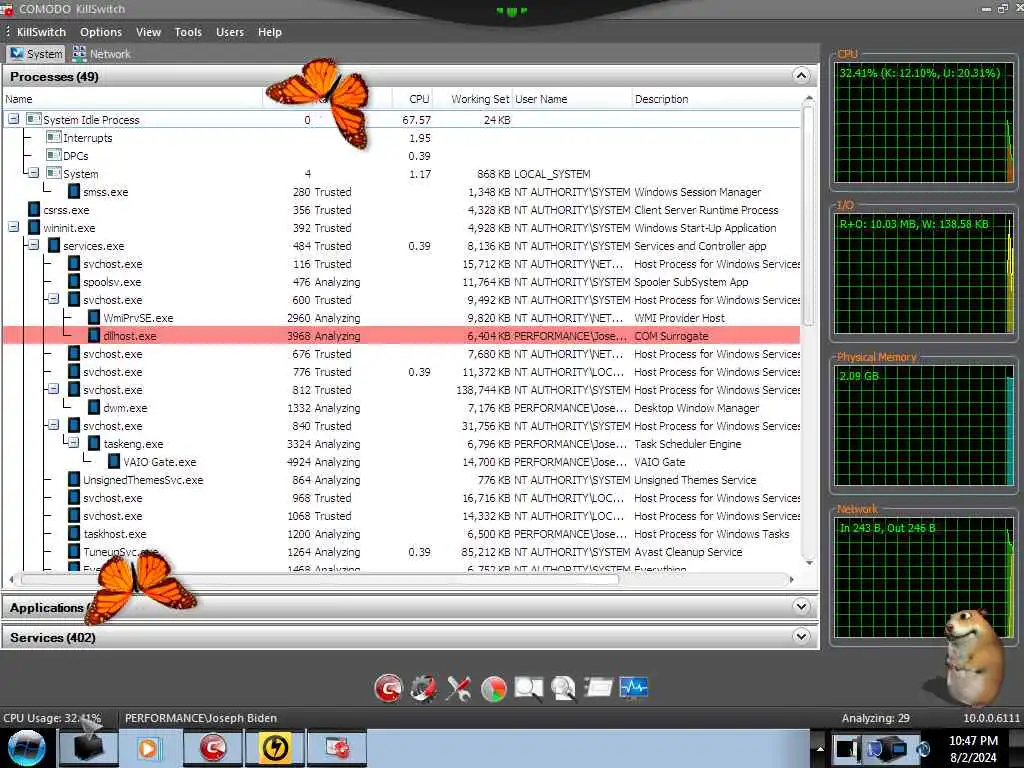Click the WmiPrvSE.exe process icon
The height and width of the screenshot is (768, 1024).
(94, 318)
